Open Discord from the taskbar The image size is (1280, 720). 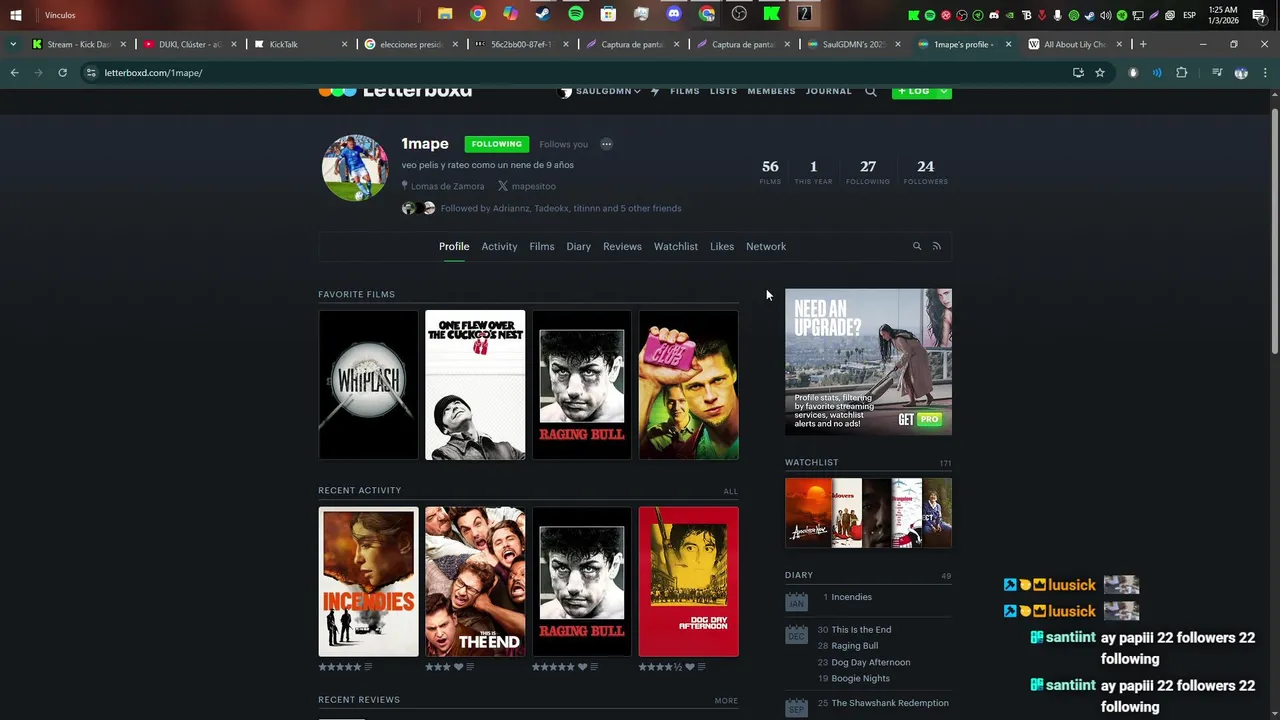673,14
